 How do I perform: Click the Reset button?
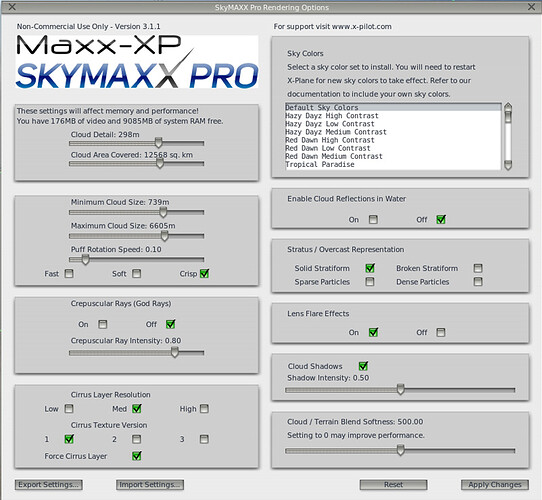point(393,484)
